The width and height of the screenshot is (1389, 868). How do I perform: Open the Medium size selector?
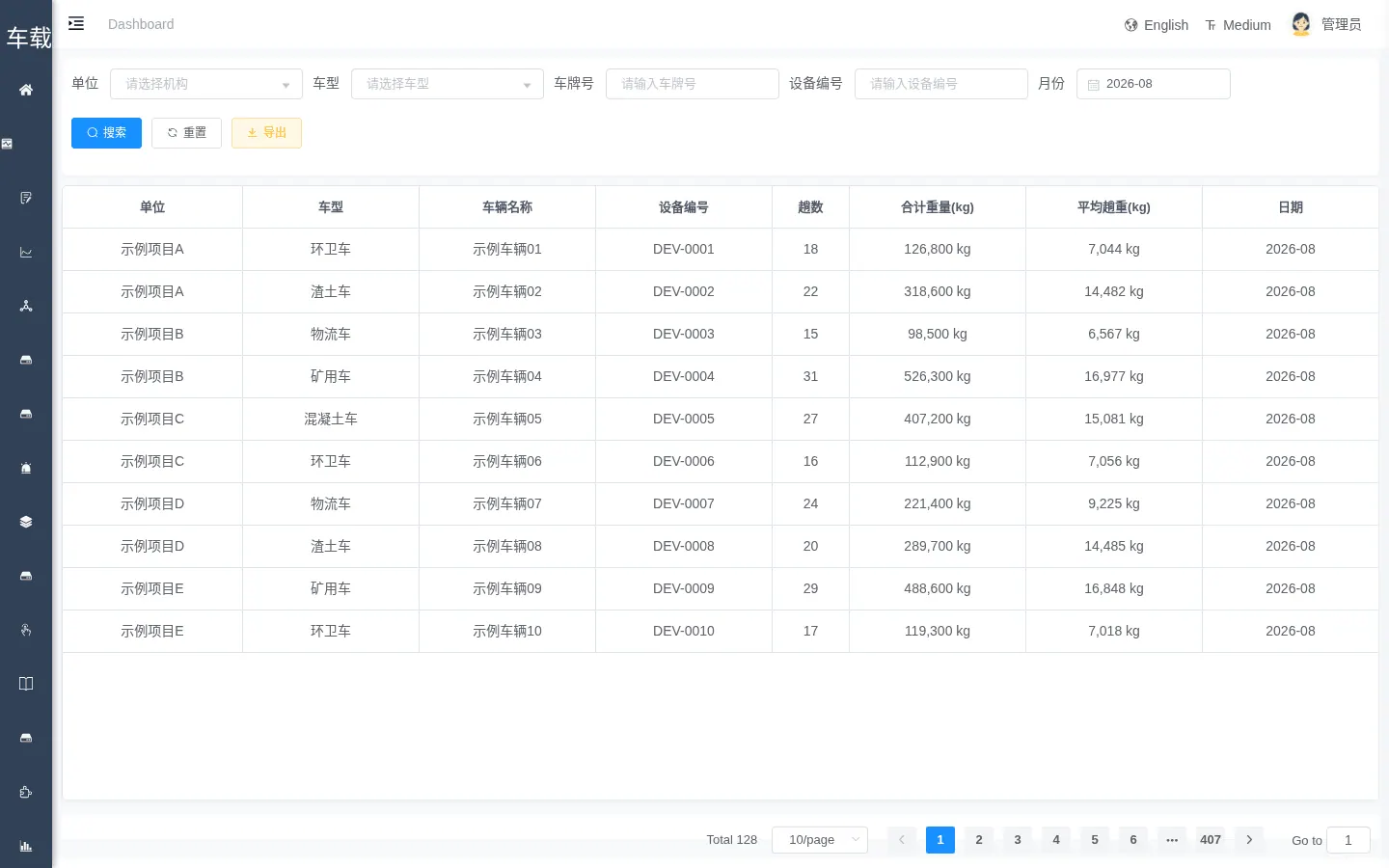coord(1238,25)
